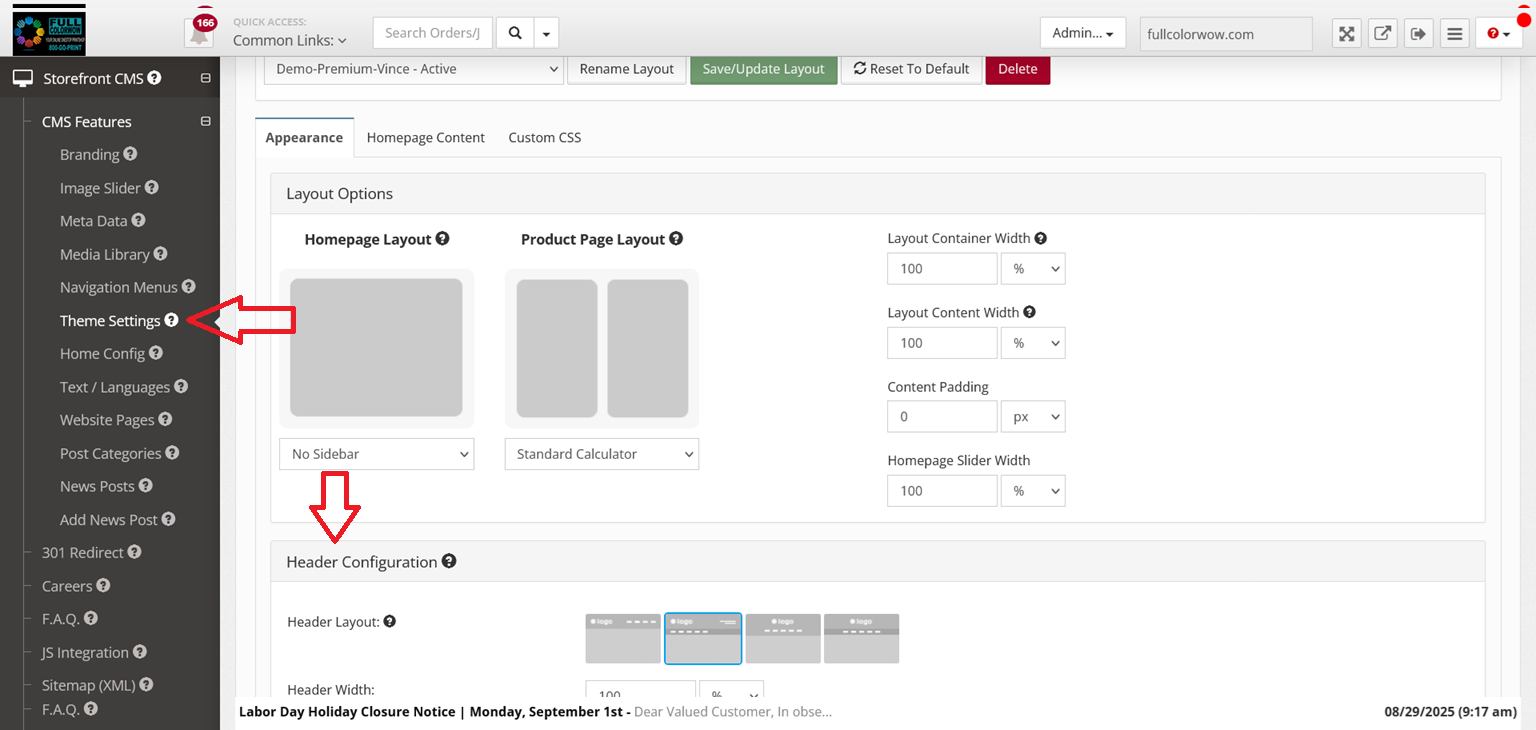Open the Homepage Layout No Sidebar dropdown
Image resolution: width=1536 pixels, height=730 pixels.
click(x=377, y=454)
